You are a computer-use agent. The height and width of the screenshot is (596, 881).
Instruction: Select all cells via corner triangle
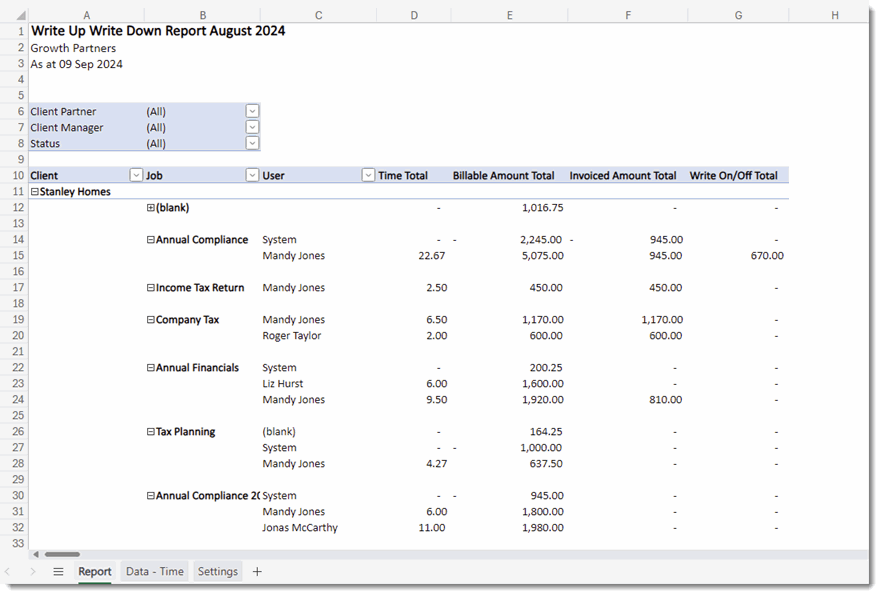tap(20, 15)
